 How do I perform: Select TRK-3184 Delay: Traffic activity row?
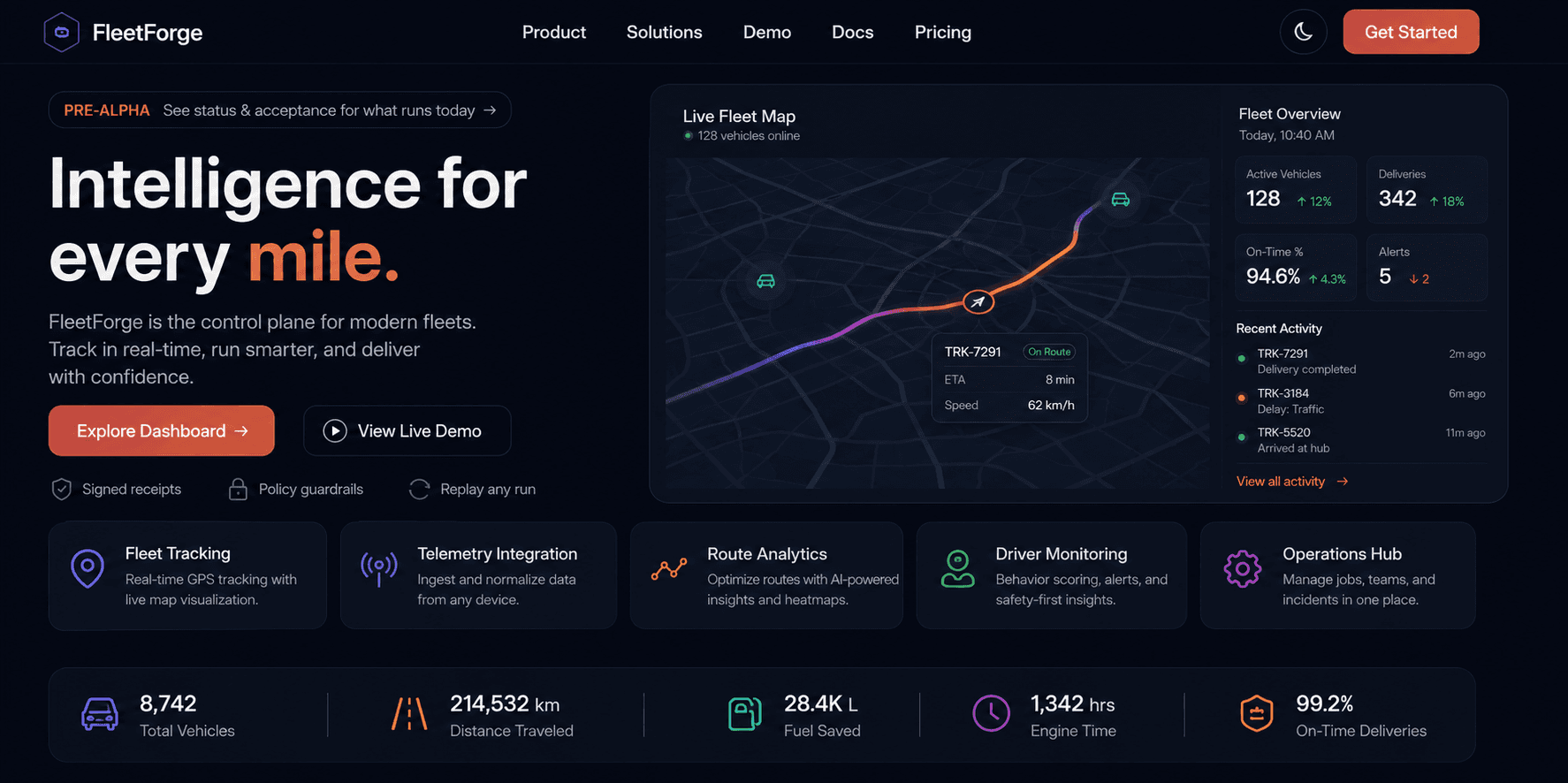[1361, 400]
